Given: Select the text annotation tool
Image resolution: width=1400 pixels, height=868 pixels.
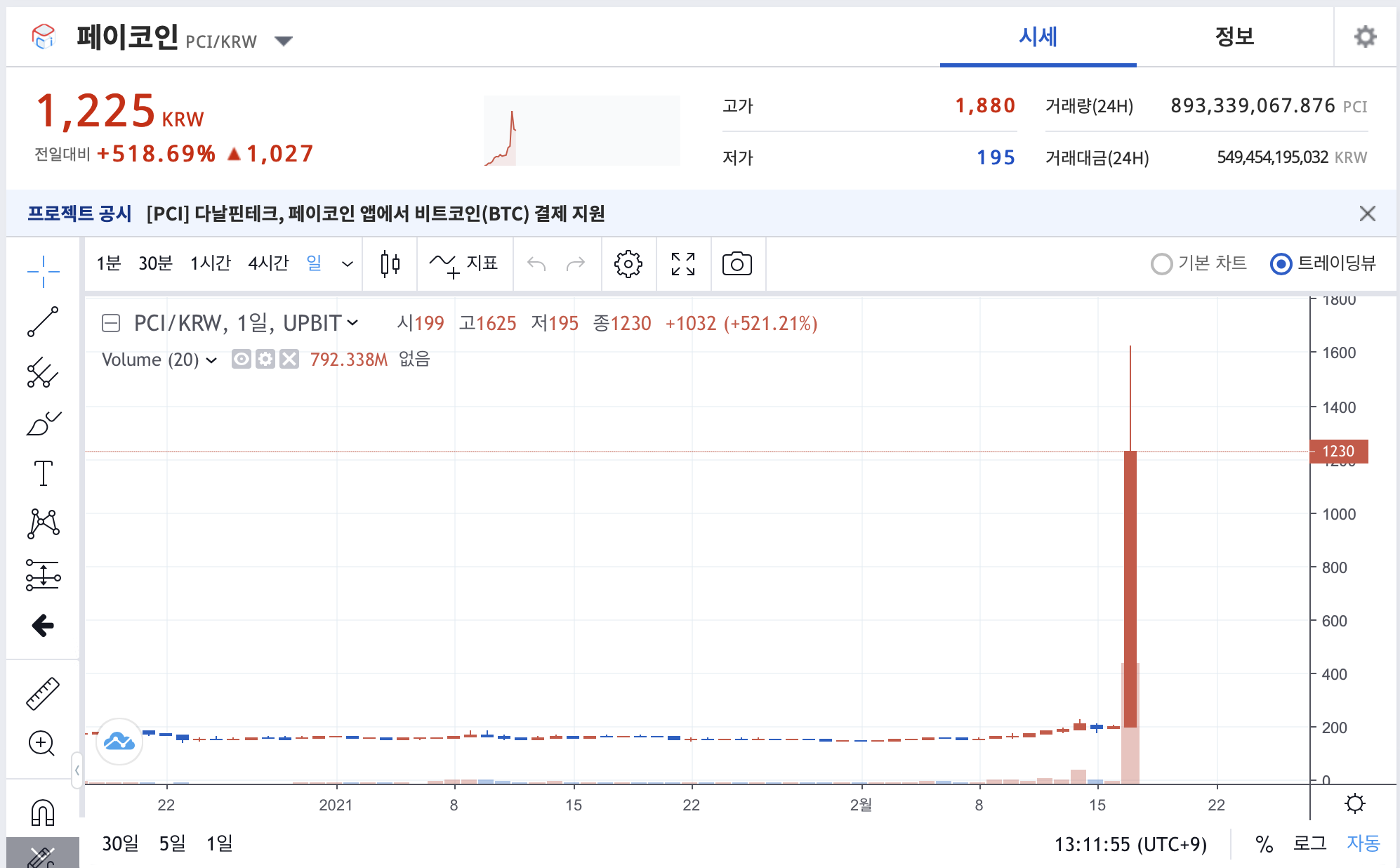Looking at the screenshot, I should tap(44, 473).
